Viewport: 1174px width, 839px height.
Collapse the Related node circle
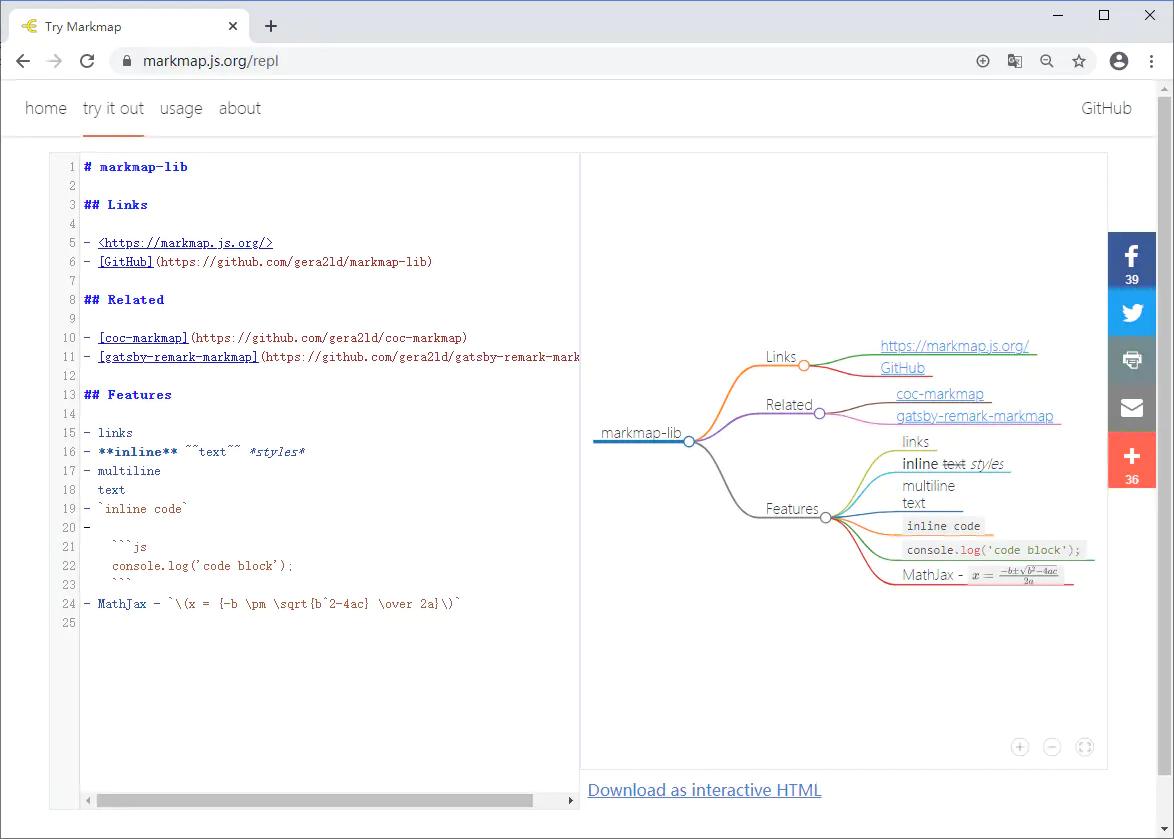[819, 413]
